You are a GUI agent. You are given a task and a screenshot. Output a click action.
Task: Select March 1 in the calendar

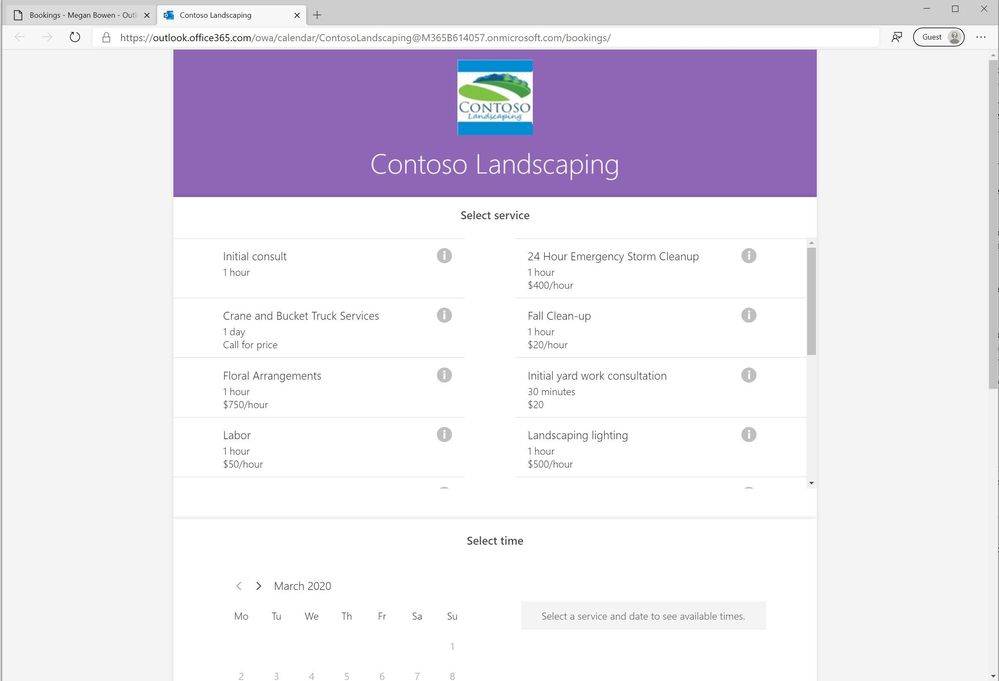[x=452, y=646]
